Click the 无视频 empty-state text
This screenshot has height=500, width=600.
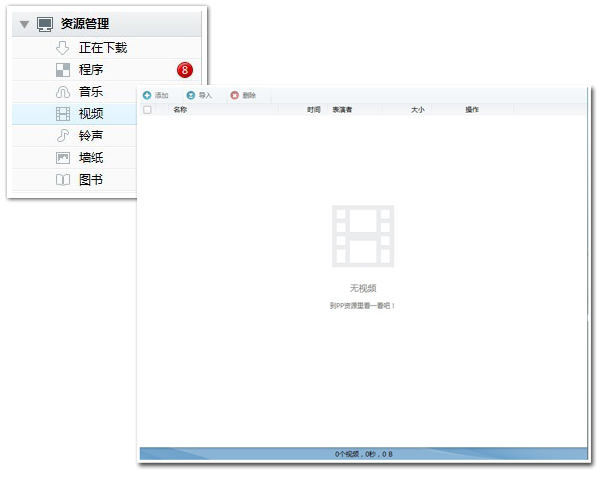pos(363,288)
